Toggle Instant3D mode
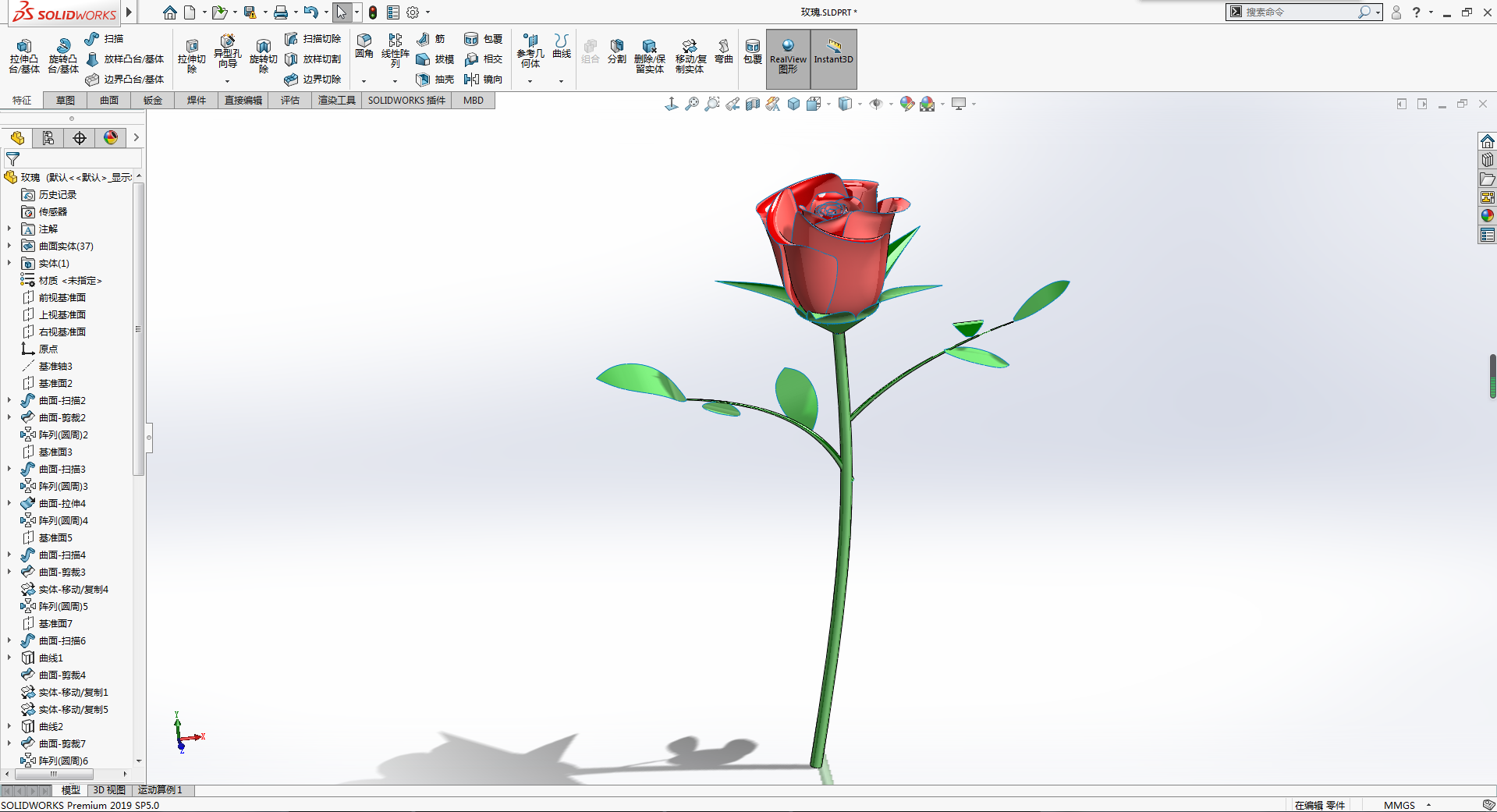The height and width of the screenshot is (812, 1497). point(834,59)
